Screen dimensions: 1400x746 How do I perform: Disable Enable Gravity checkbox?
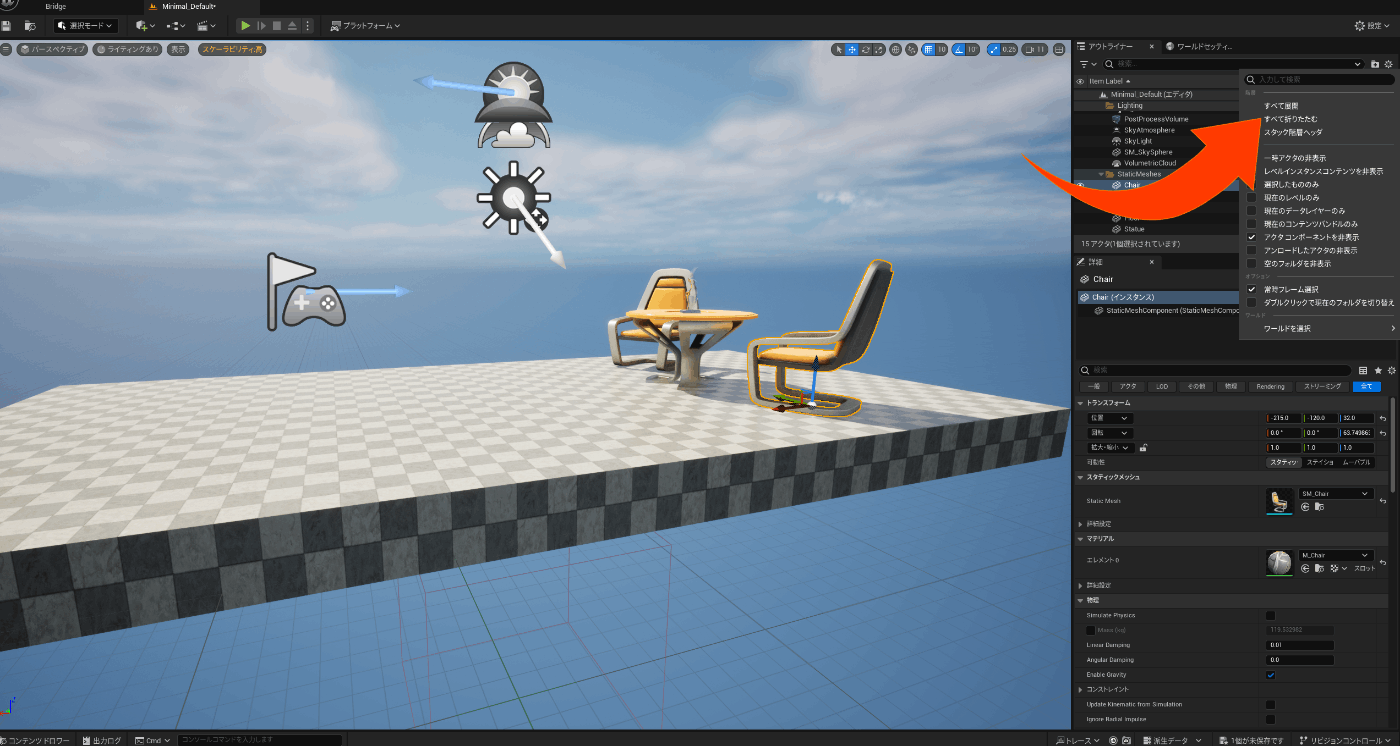point(1270,675)
